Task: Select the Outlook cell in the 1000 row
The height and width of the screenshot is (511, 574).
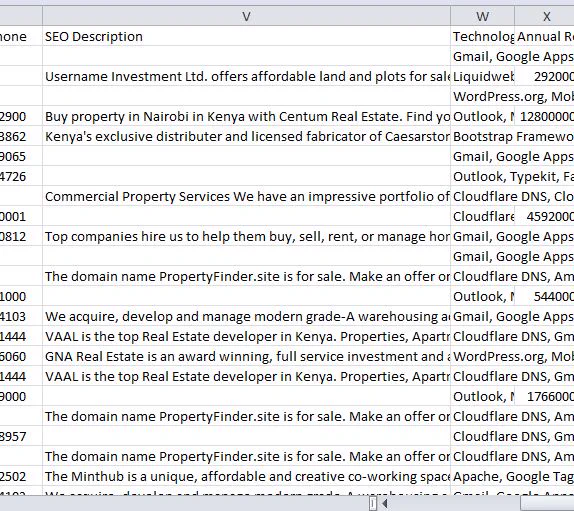Action: pos(482,296)
